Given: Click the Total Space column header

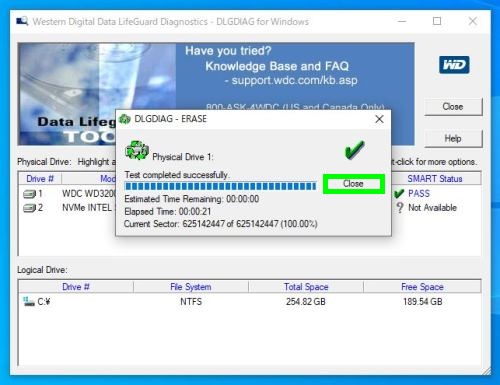Looking at the screenshot, I should pyautogui.click(x=306, y=287).
